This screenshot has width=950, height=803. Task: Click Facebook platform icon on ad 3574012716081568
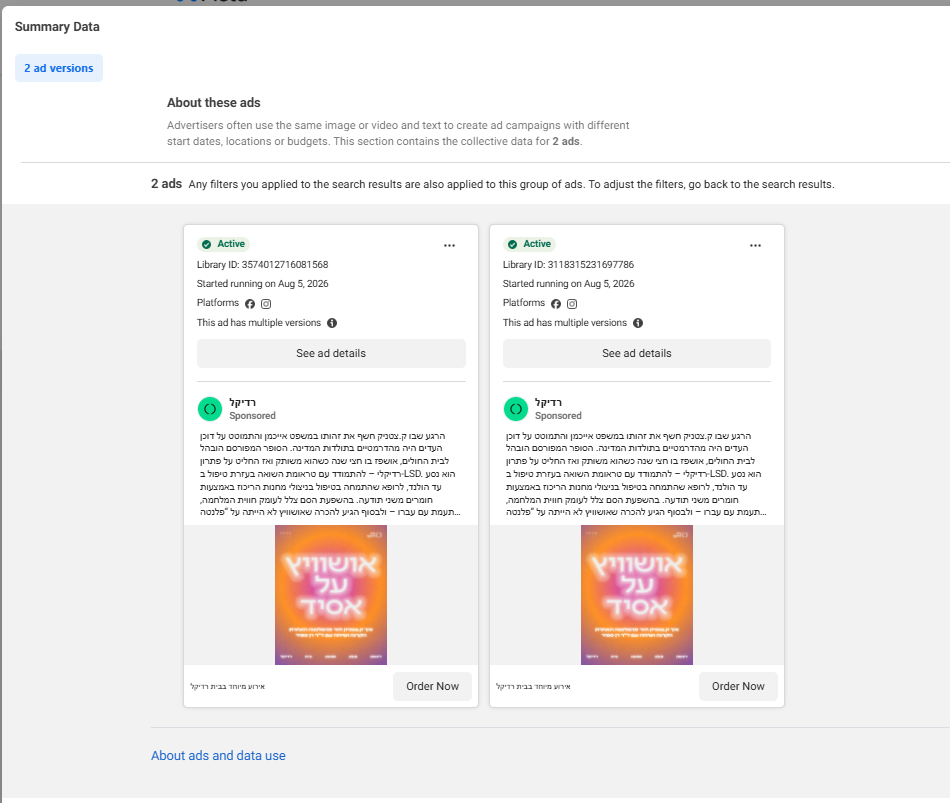pos(250,304)
